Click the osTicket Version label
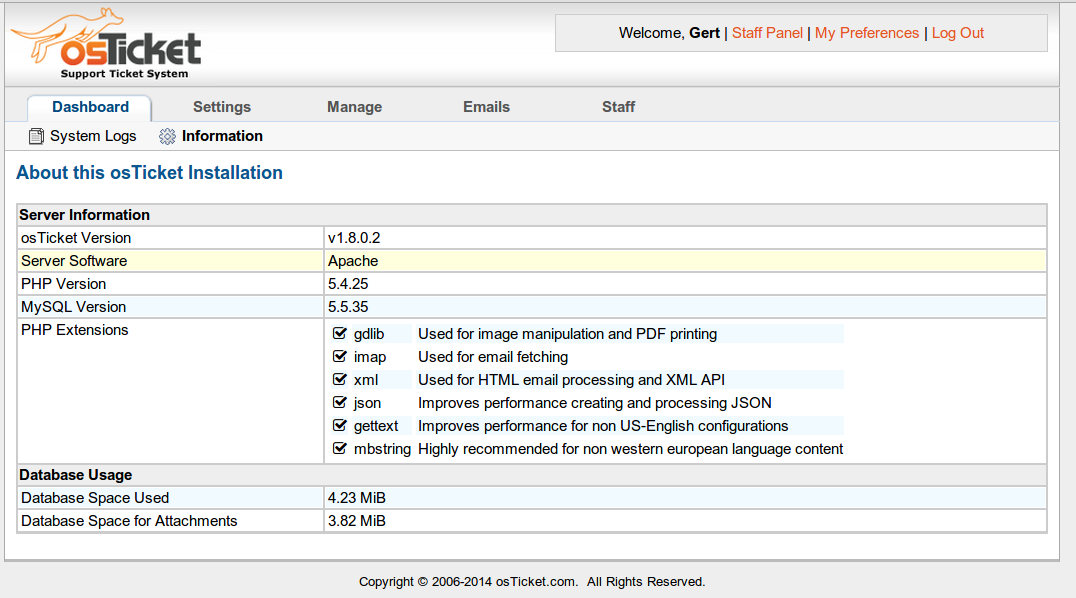Image resolution: width=1076 pixels, height=598 pixels. (x=75, y=238)
